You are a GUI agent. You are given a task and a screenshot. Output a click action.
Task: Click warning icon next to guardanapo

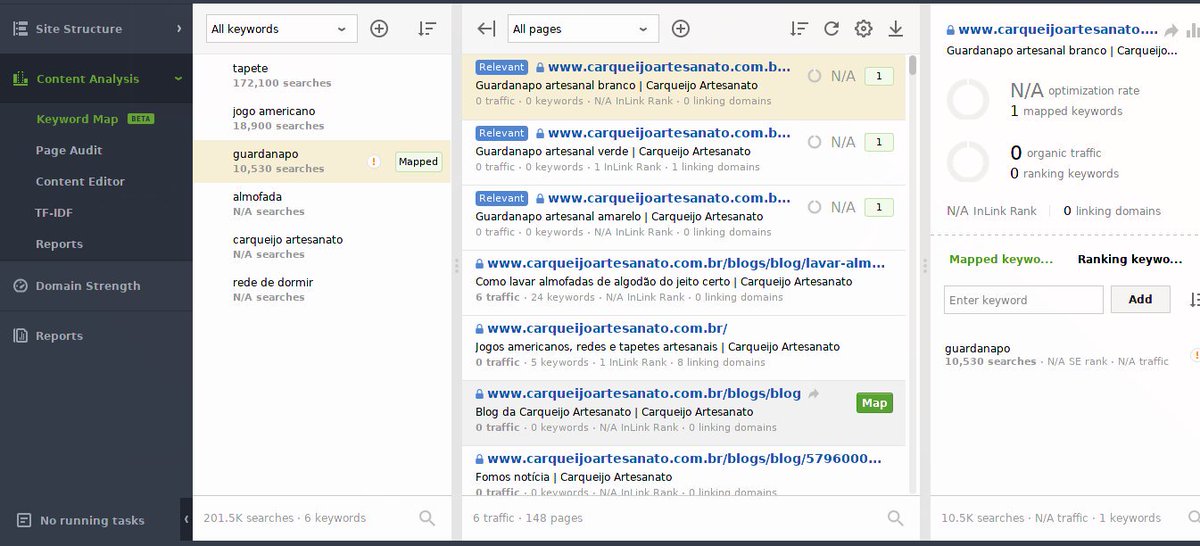pos(374,161)
